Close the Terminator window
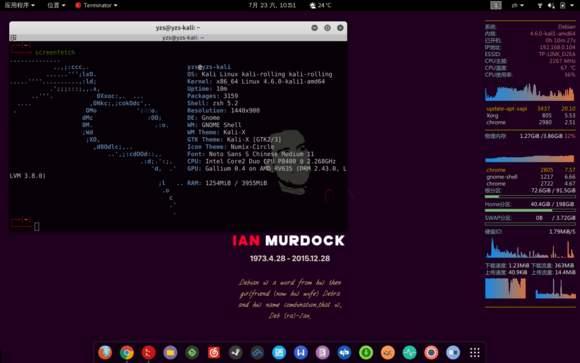The width and height of the screenshot is (580, 363). (340, 28)
